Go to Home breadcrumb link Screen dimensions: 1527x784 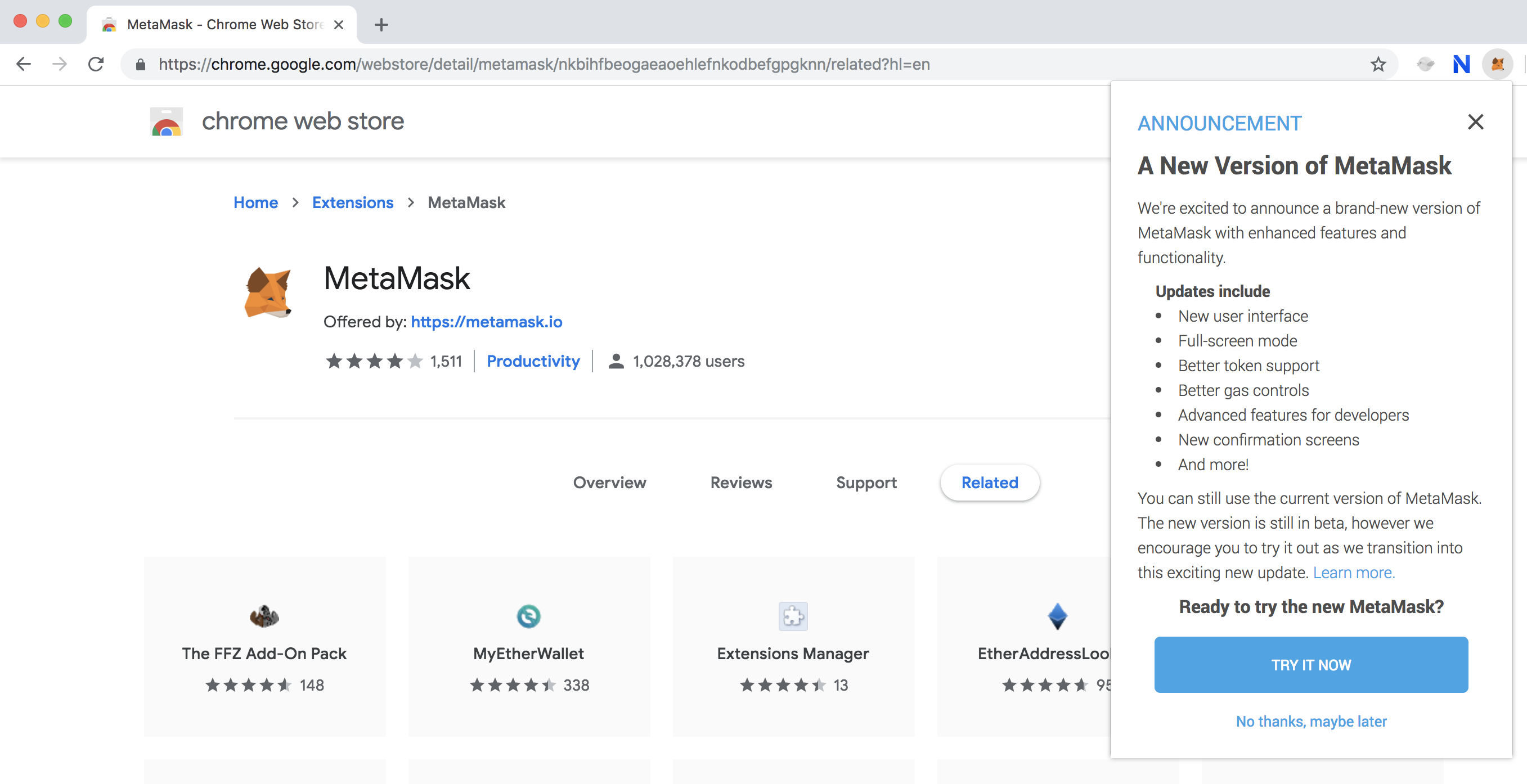pyautogui.click(x=255, y=202)
